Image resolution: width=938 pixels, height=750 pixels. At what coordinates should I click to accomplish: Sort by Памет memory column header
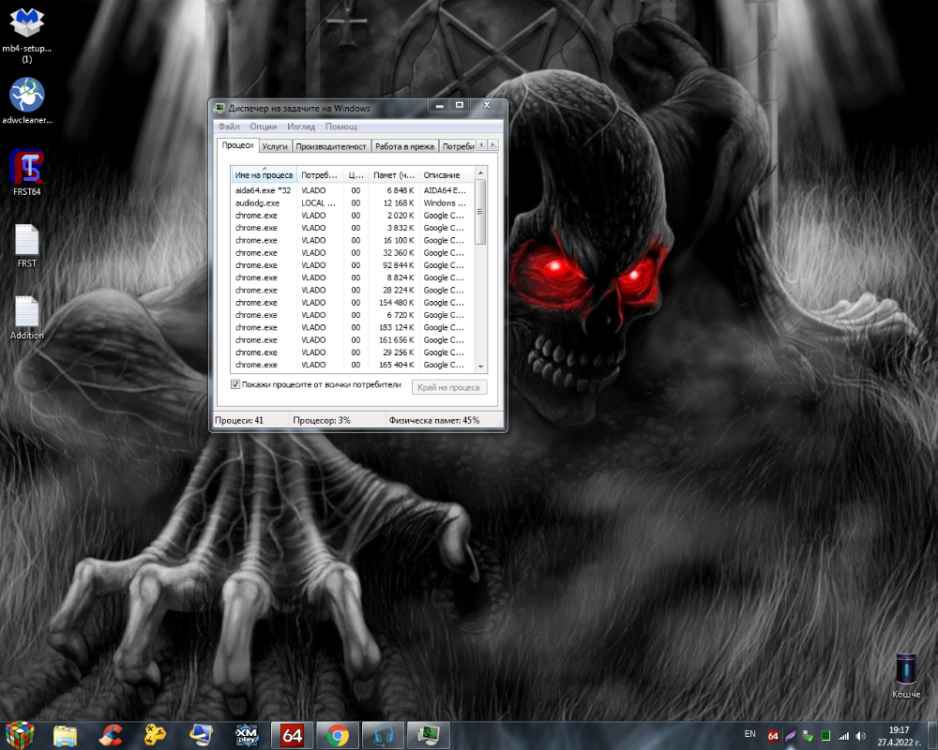[394, 175]
